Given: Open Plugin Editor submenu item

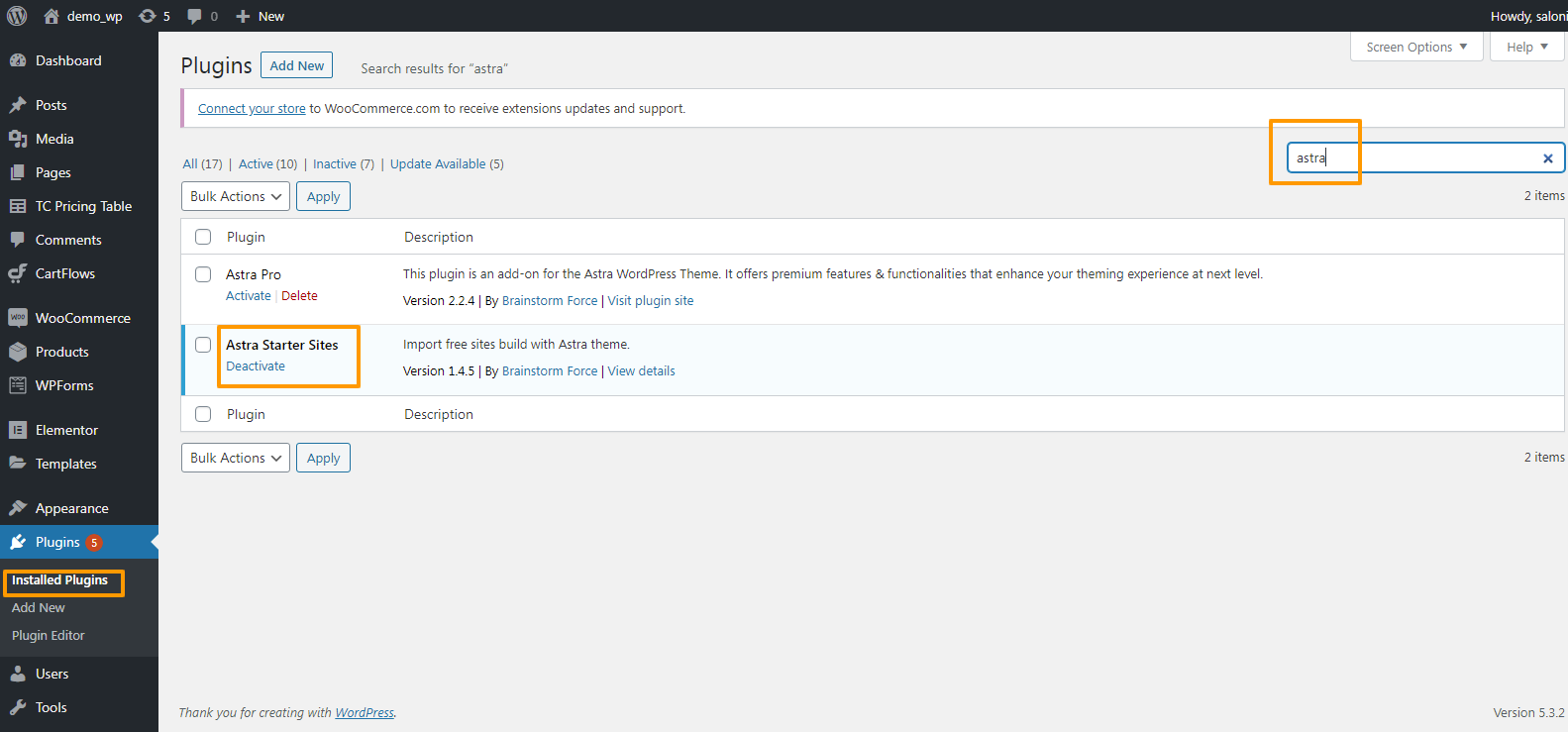Looking at the screenshot, I should coord(49,636).
